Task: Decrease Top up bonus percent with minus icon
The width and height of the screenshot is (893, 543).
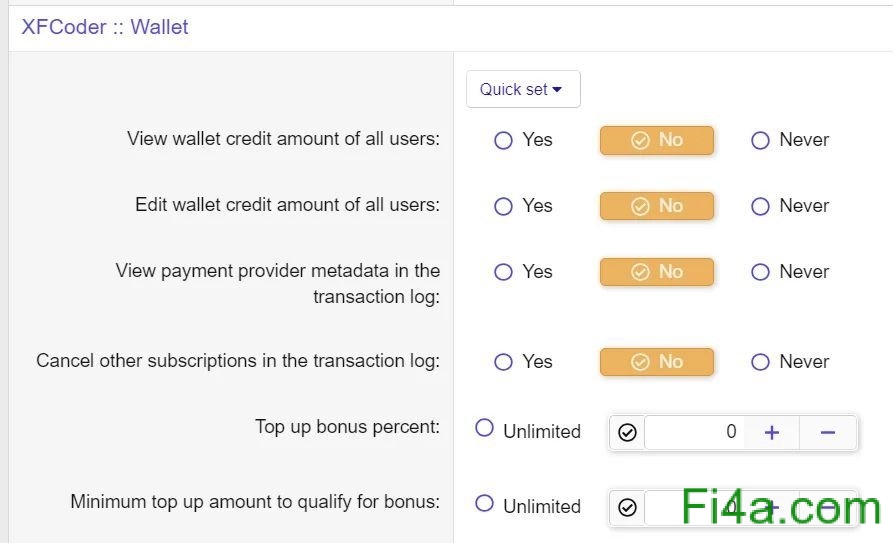Action: coord(828,432)
